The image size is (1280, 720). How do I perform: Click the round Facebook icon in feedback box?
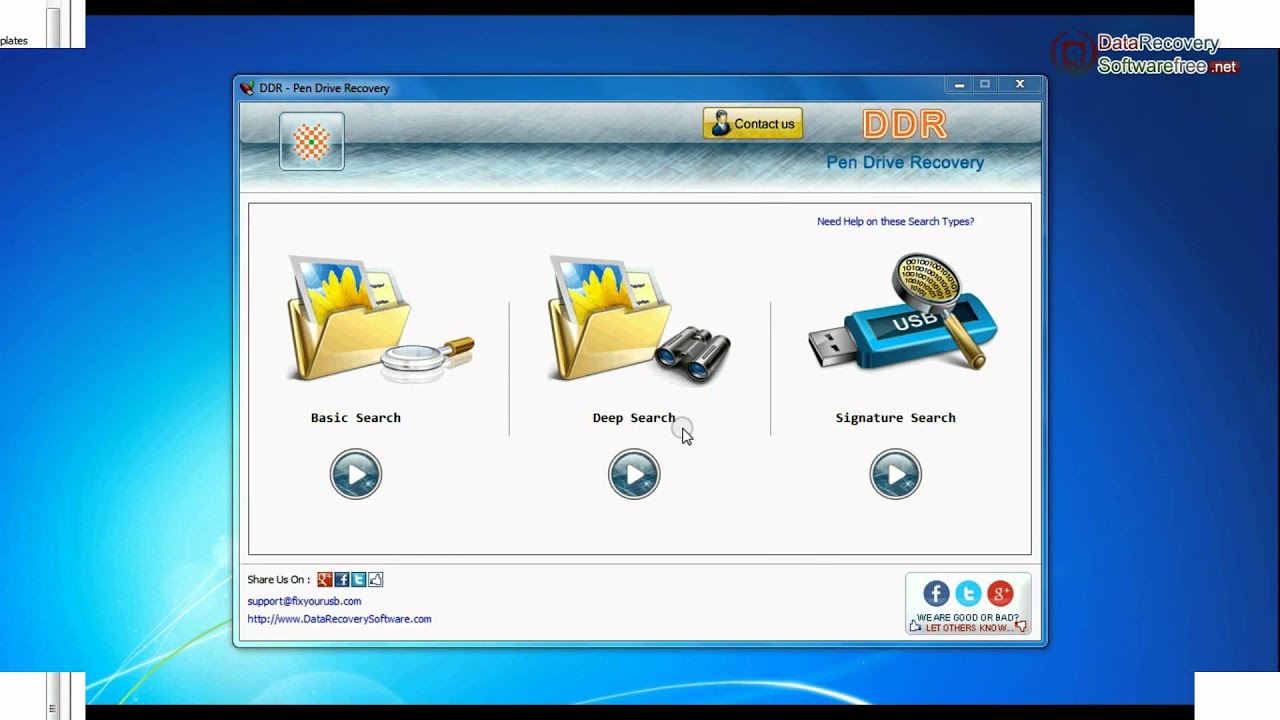(936, 594)
